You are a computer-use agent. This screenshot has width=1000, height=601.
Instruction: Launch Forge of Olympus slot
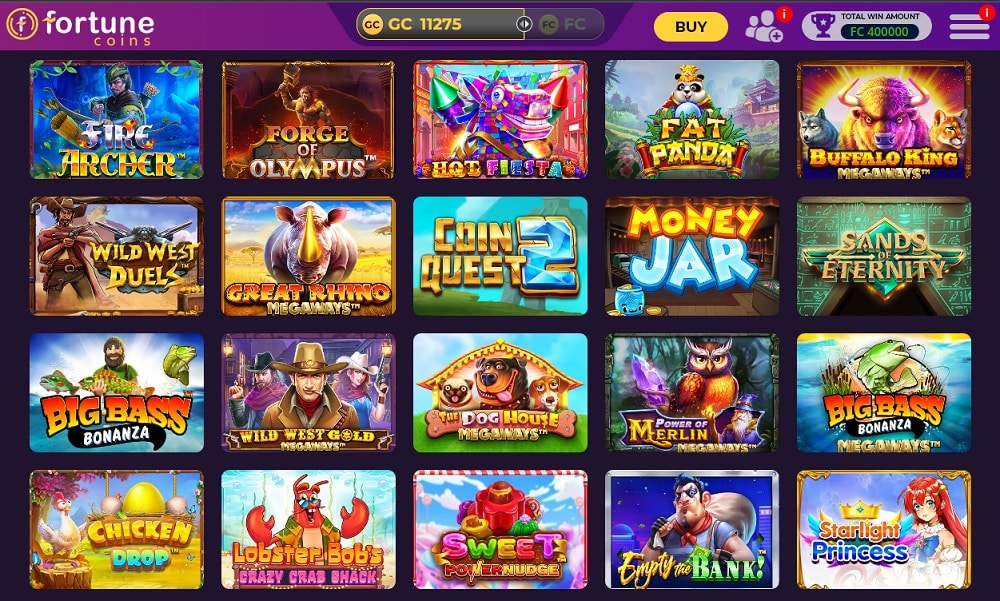click(308, 119)
